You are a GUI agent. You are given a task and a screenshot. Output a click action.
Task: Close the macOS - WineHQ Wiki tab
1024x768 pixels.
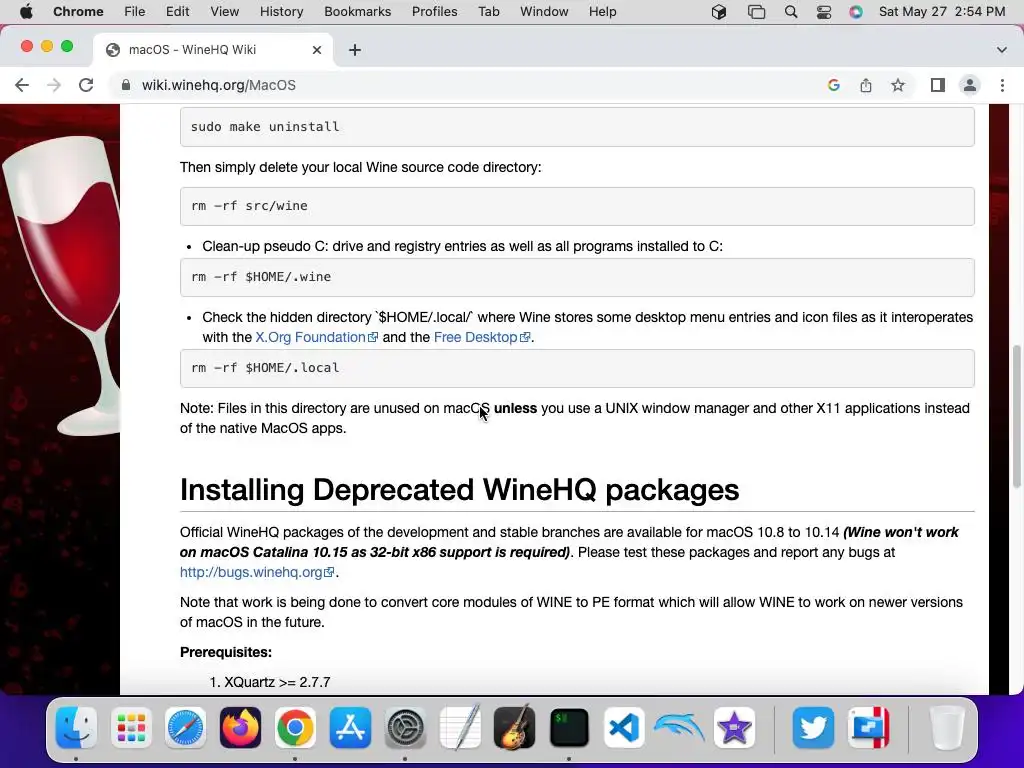[317, 50]
